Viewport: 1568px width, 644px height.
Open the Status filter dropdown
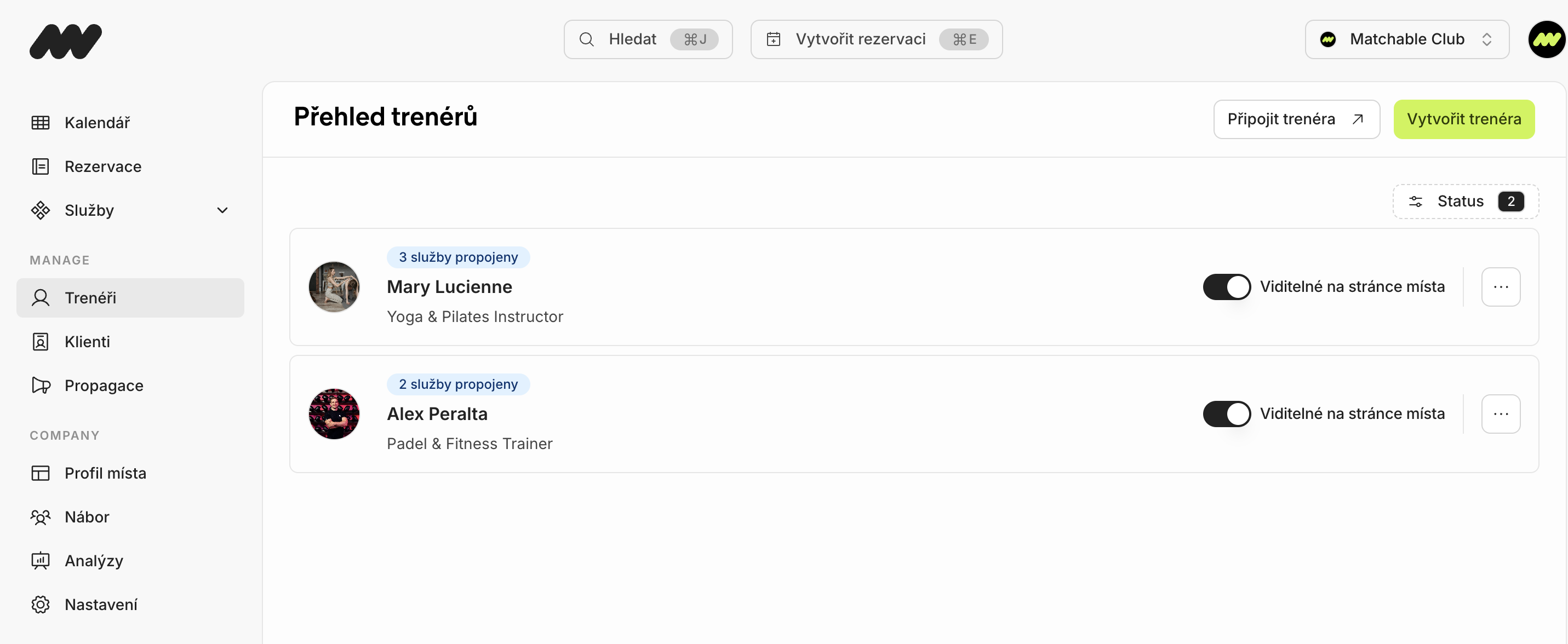click(1465, 202)
